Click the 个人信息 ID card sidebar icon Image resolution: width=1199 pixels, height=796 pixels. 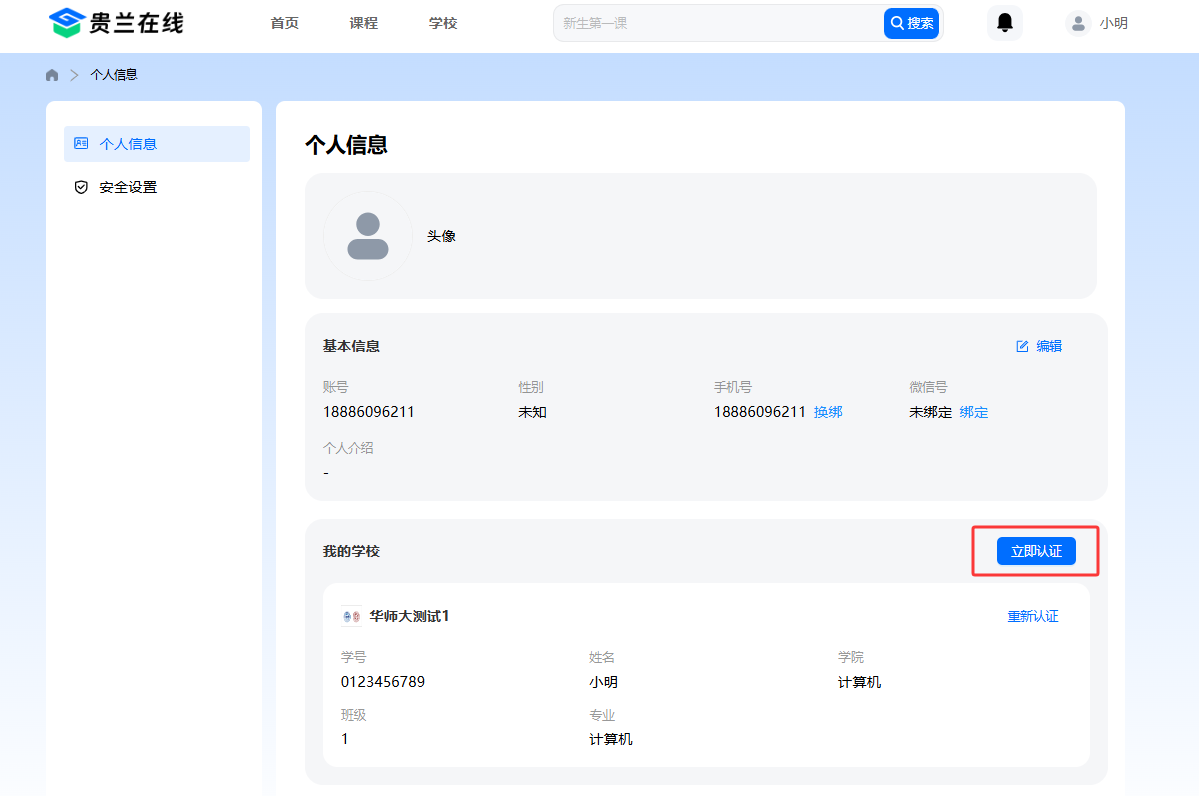tap(81, 144)
